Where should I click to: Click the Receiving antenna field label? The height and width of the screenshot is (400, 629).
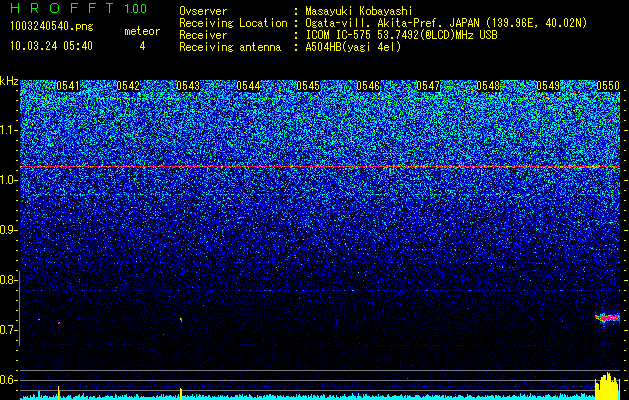point(230,47)
